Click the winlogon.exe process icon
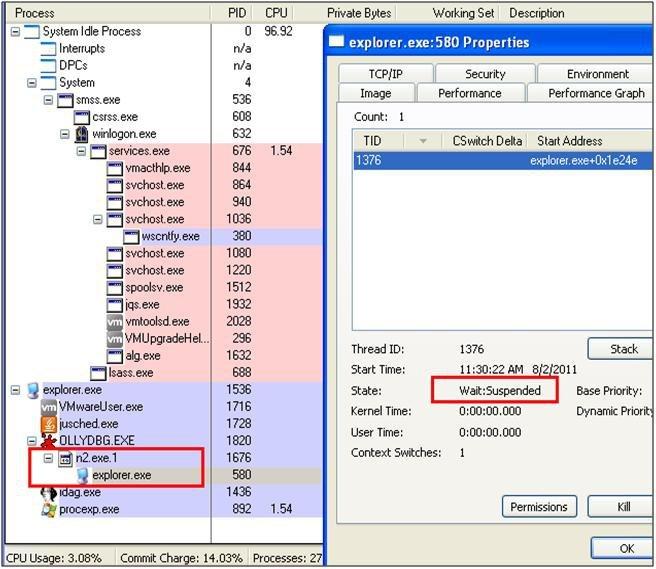Viewport: 656px width, 569px height. 81,134
